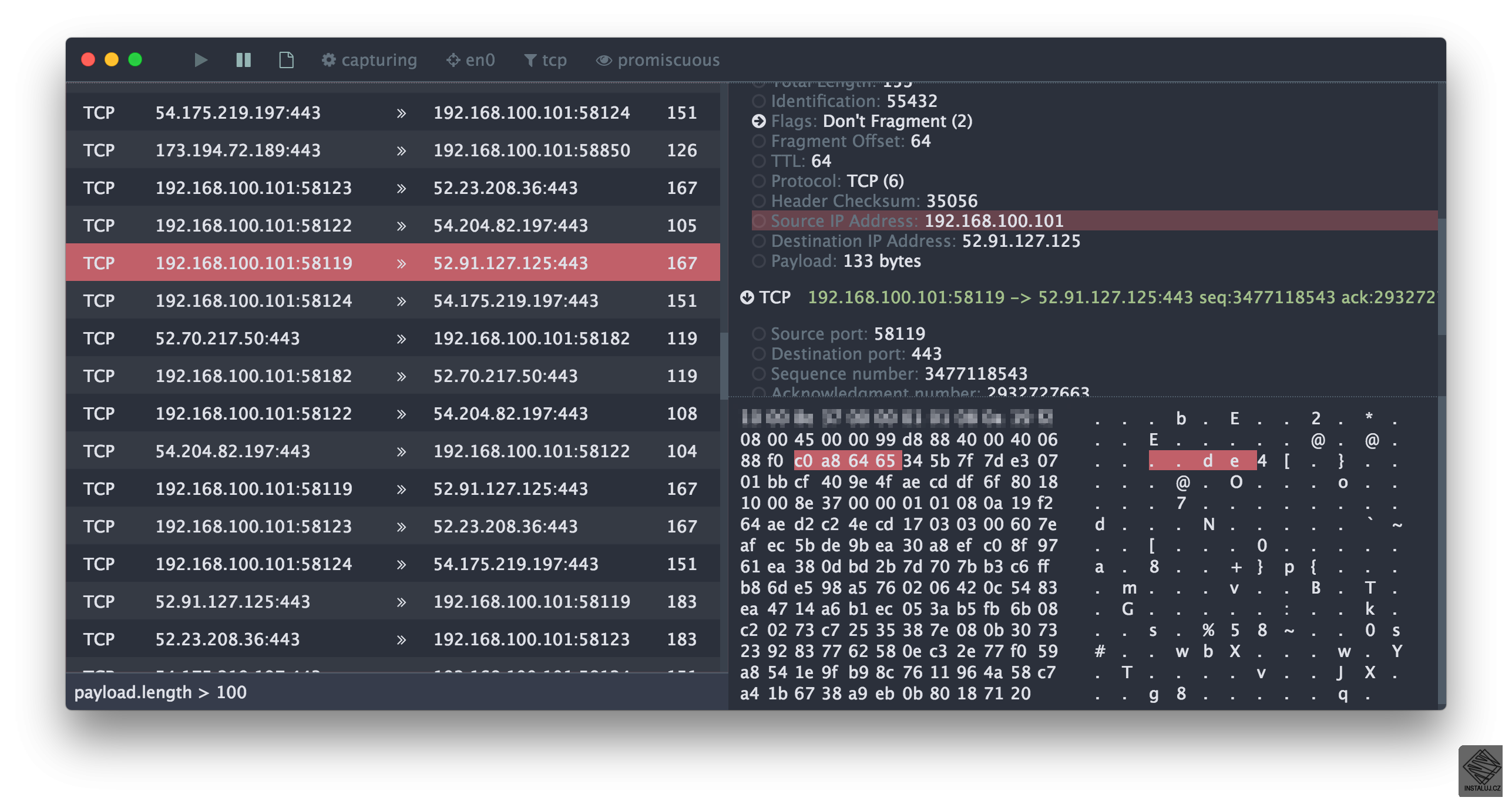This screenshot has height=804, width=1512.
Task: Select the Destination IP Address field bullet
Action: 759,241
